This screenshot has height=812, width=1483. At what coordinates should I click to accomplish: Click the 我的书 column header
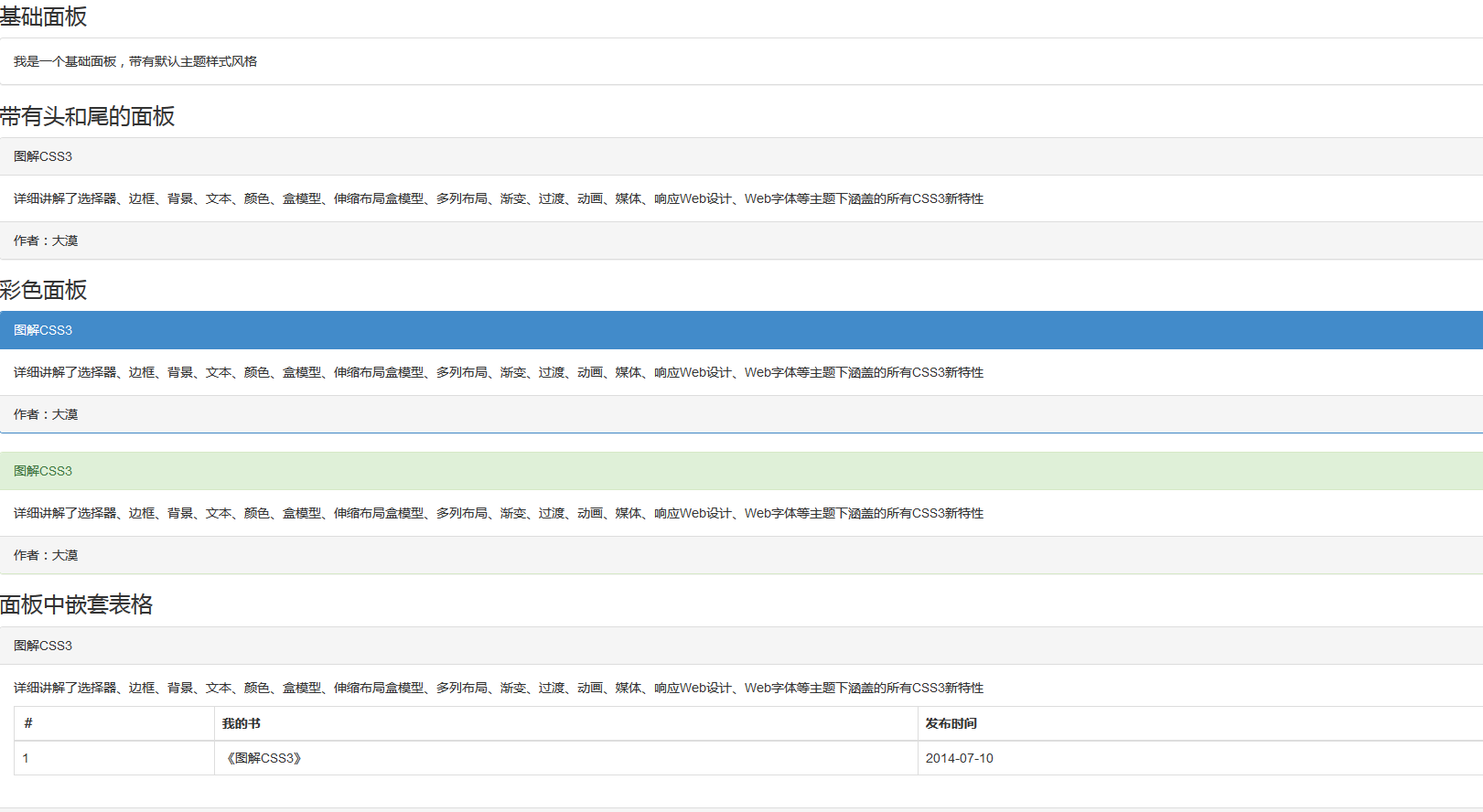click(566, 723)
